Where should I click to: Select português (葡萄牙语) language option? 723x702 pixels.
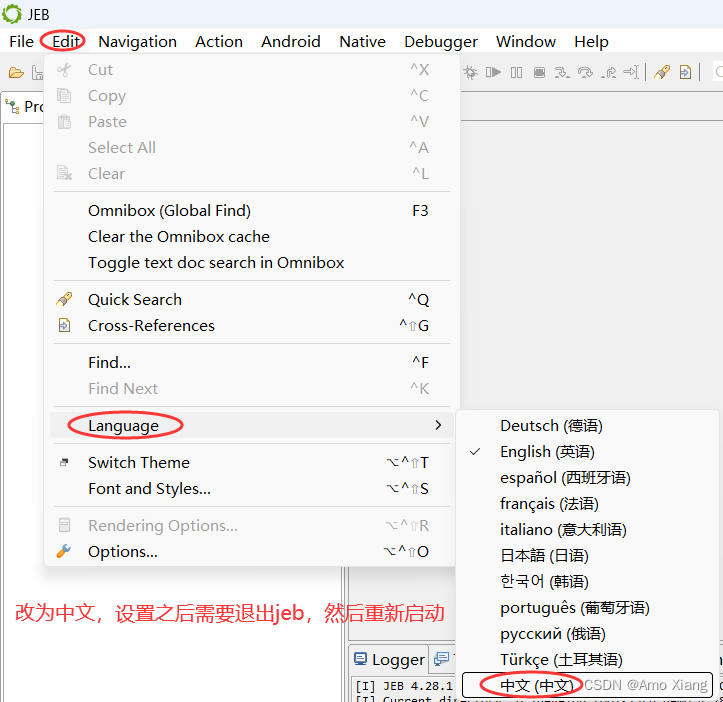pyautogui.click(x=587, y=607)
